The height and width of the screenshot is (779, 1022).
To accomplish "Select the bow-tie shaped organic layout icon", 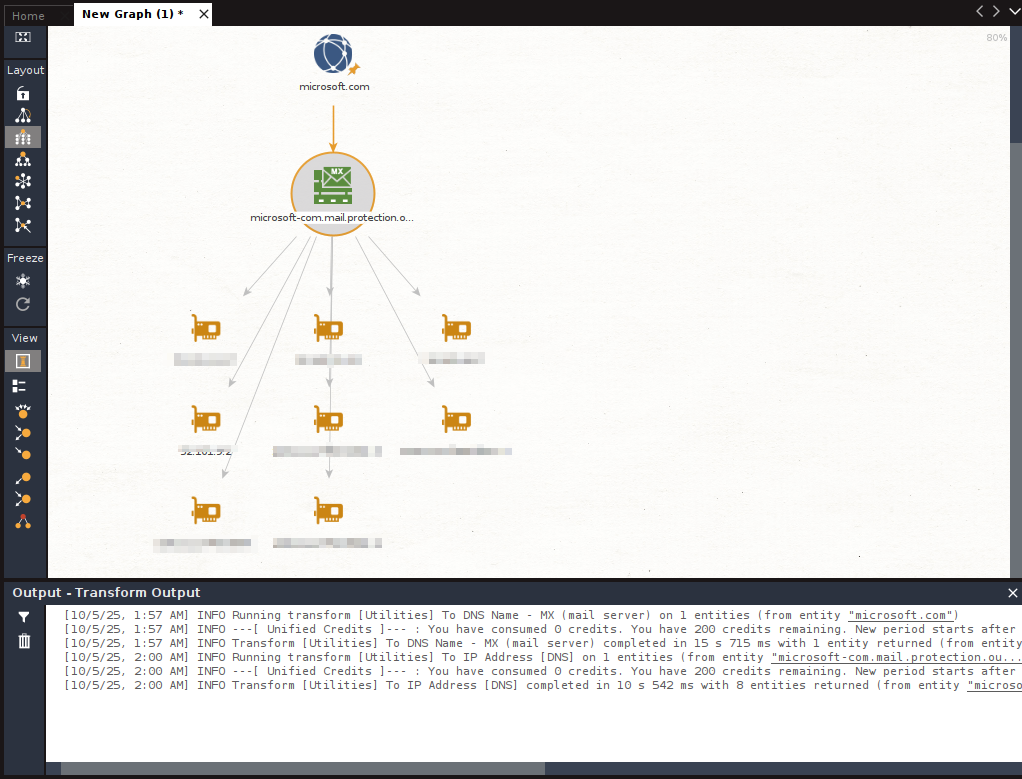I will pyautogui.click(x=23, y=203).
